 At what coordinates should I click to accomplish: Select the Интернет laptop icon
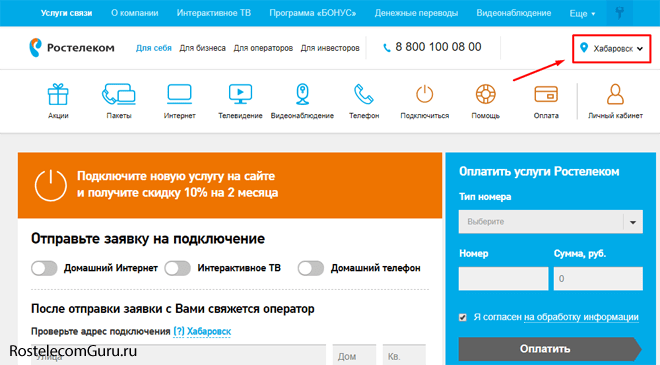pos(179,94)
